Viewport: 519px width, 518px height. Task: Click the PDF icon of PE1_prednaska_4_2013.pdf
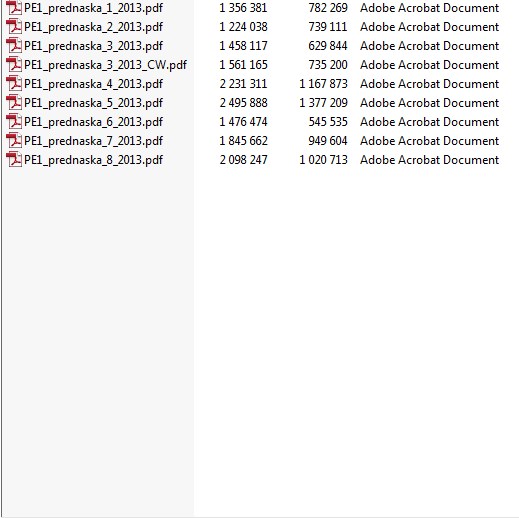point(14,84)
